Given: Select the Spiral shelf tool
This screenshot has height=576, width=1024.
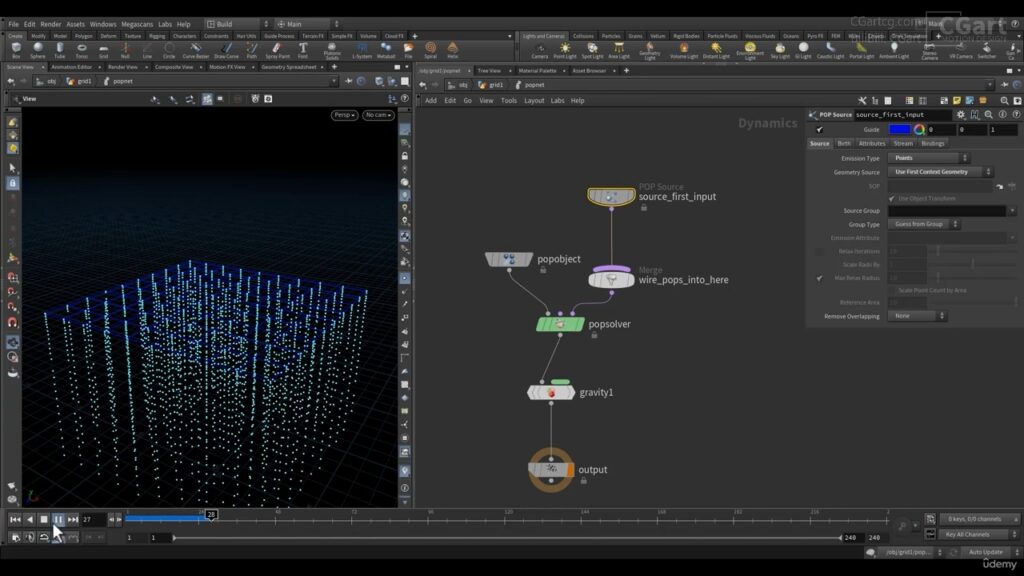Looking at the screenshot, I should (430, 50).
